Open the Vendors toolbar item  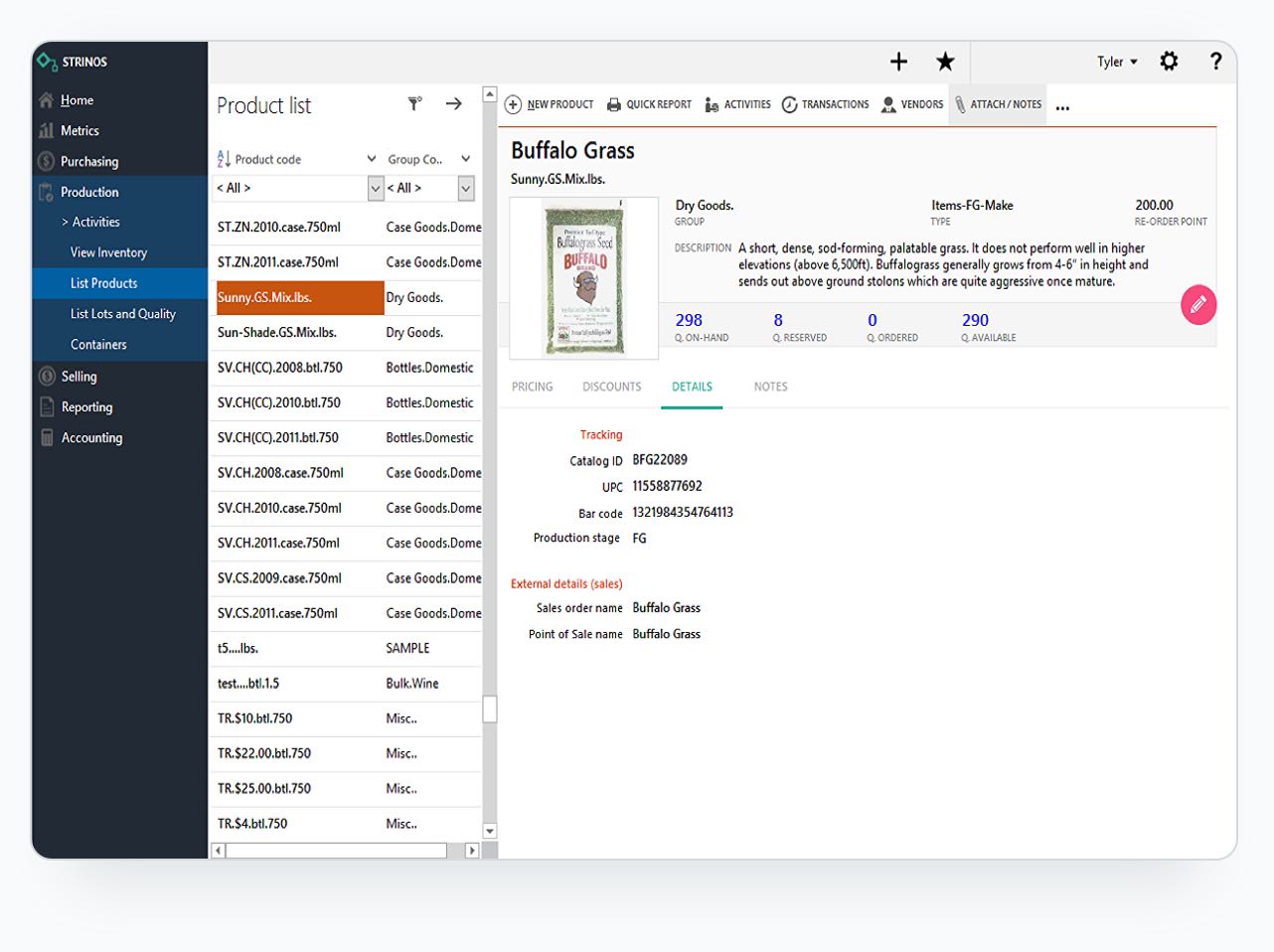(x=911, y=103)
